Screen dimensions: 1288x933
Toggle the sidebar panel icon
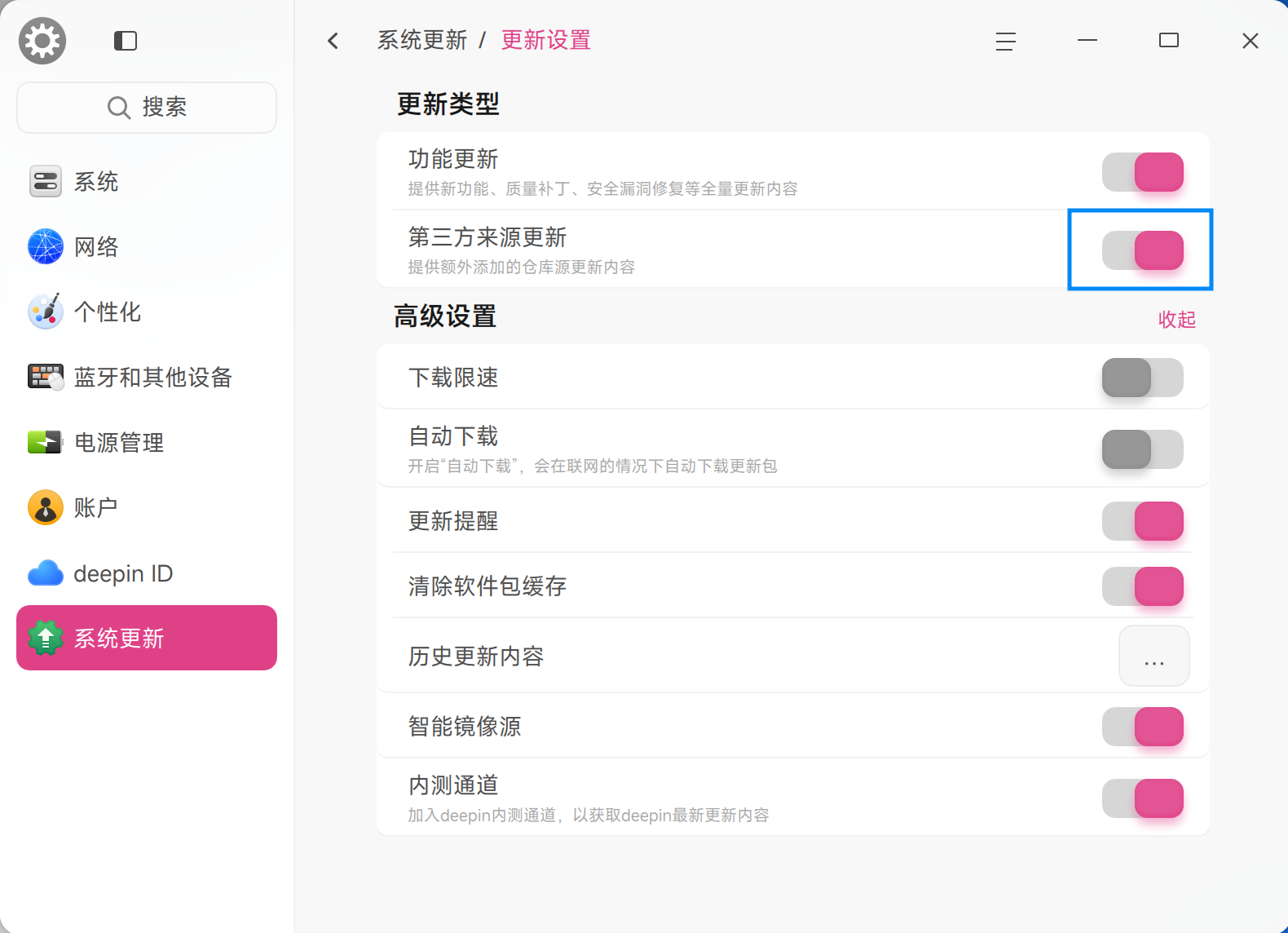click(126, 41)
